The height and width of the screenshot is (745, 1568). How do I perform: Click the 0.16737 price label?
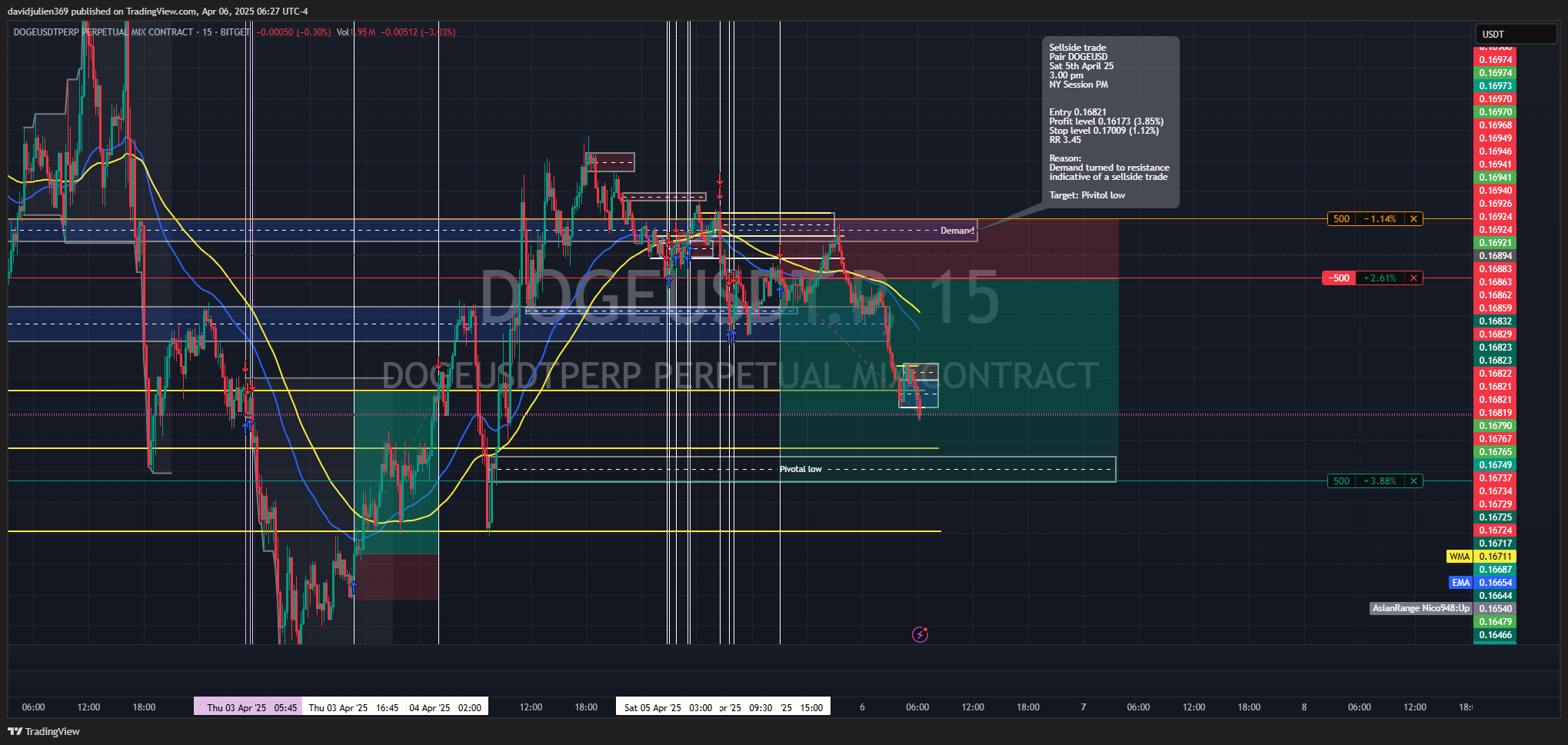point(1495,478)
